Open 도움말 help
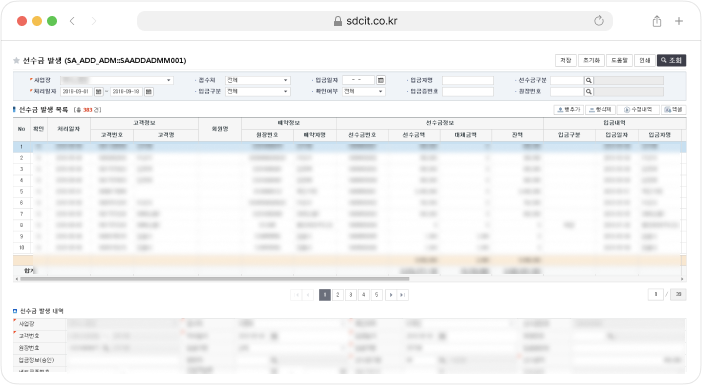Image resolution: width=702 pixels, height=385 pixels. [619, 60]
